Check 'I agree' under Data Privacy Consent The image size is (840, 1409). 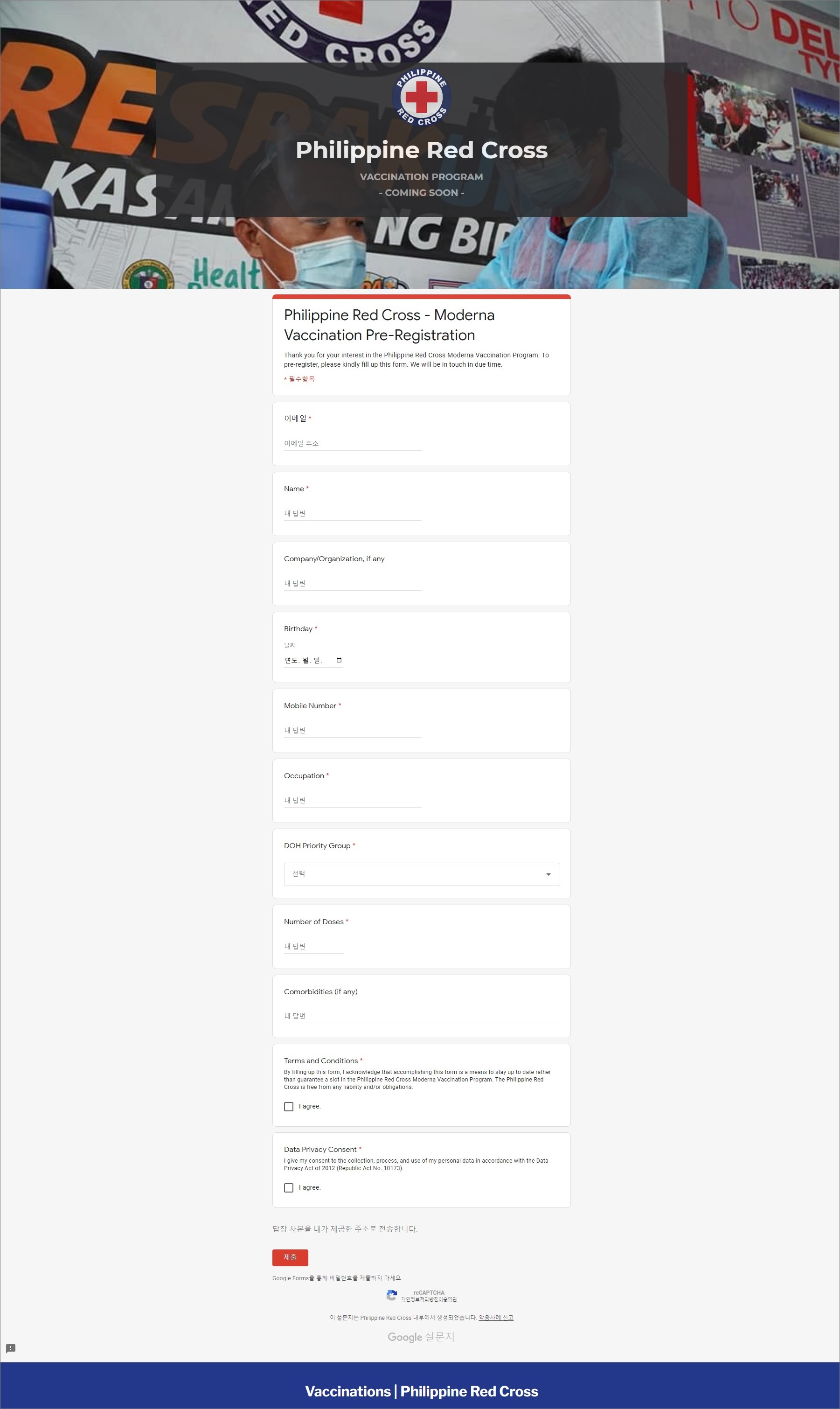tap(289, 1188)
